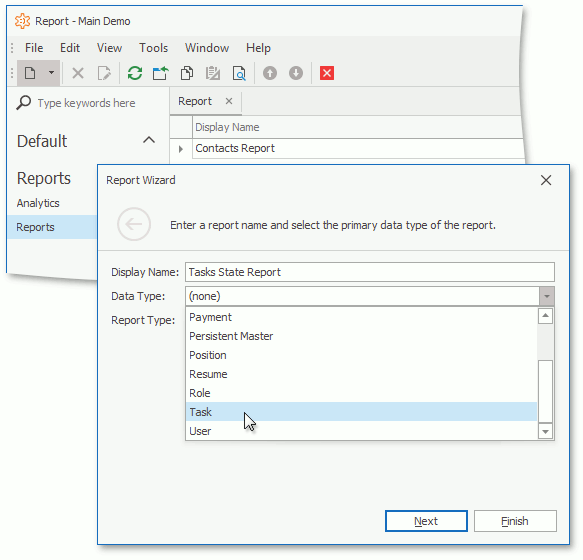This screenshot has height=560, width=583.
Task: Open Analytics in the navigation panel
Action: click(x=38, y=203)
